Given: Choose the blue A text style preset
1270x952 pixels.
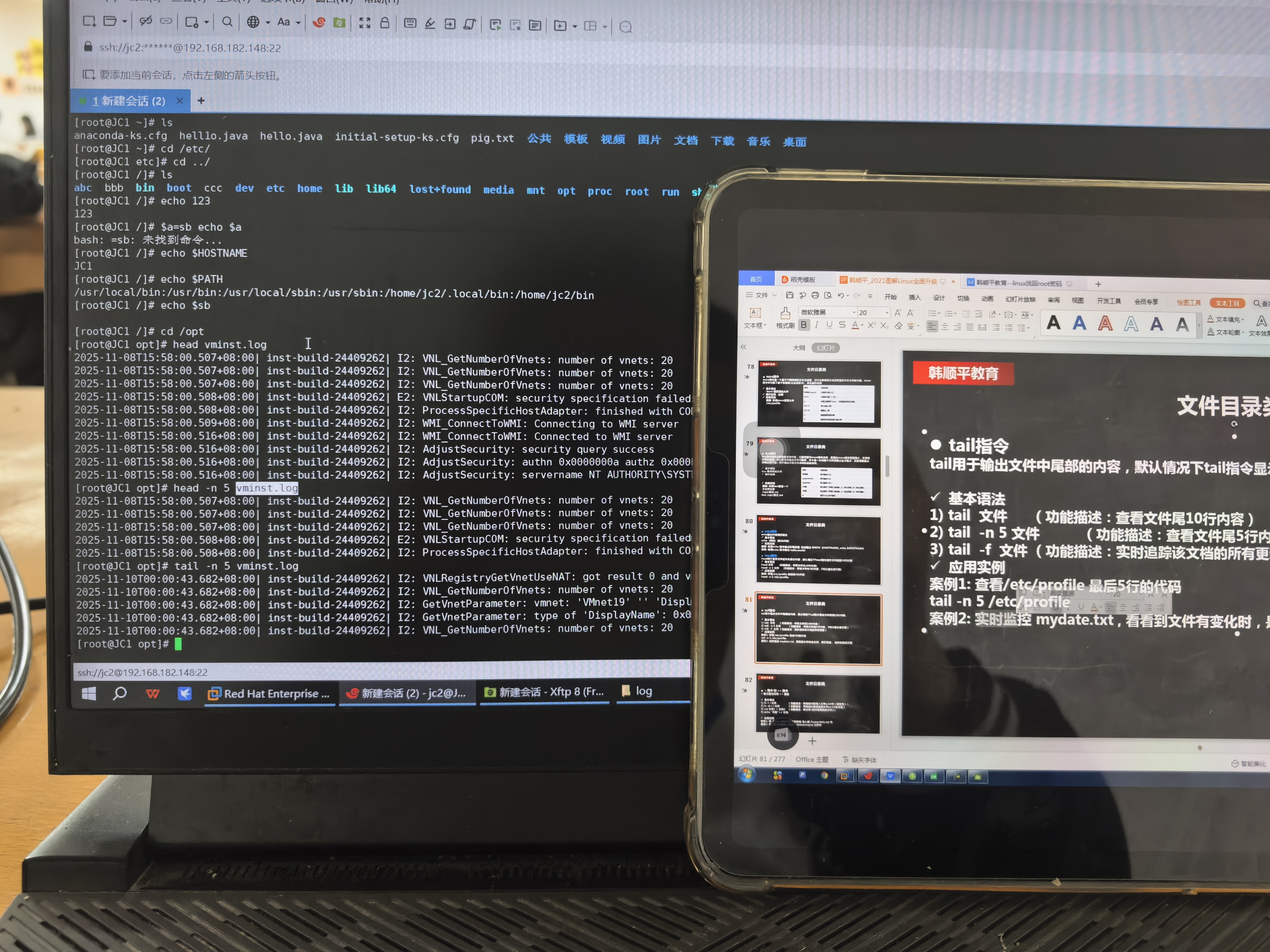Looking at the screenshot, I should pos(1079,324).
